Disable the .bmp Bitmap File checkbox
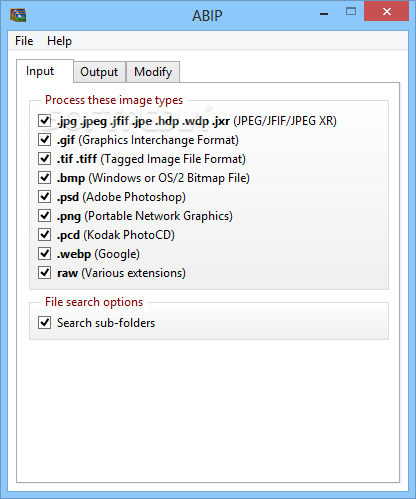The image size is (416, 499). point(44,178)
